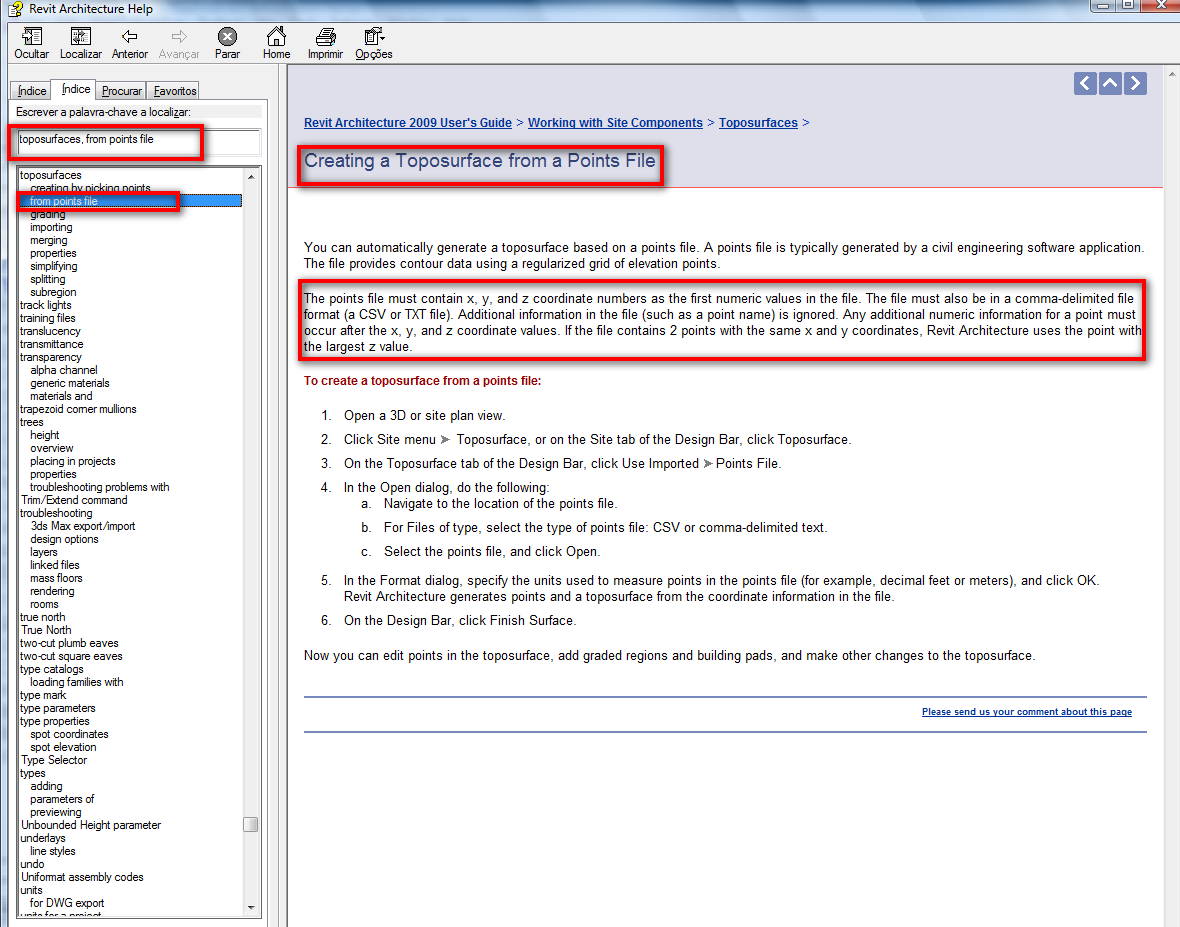Click the Avançar forward arrow icon
The image size is (1180, 927).
click(178, 36)
